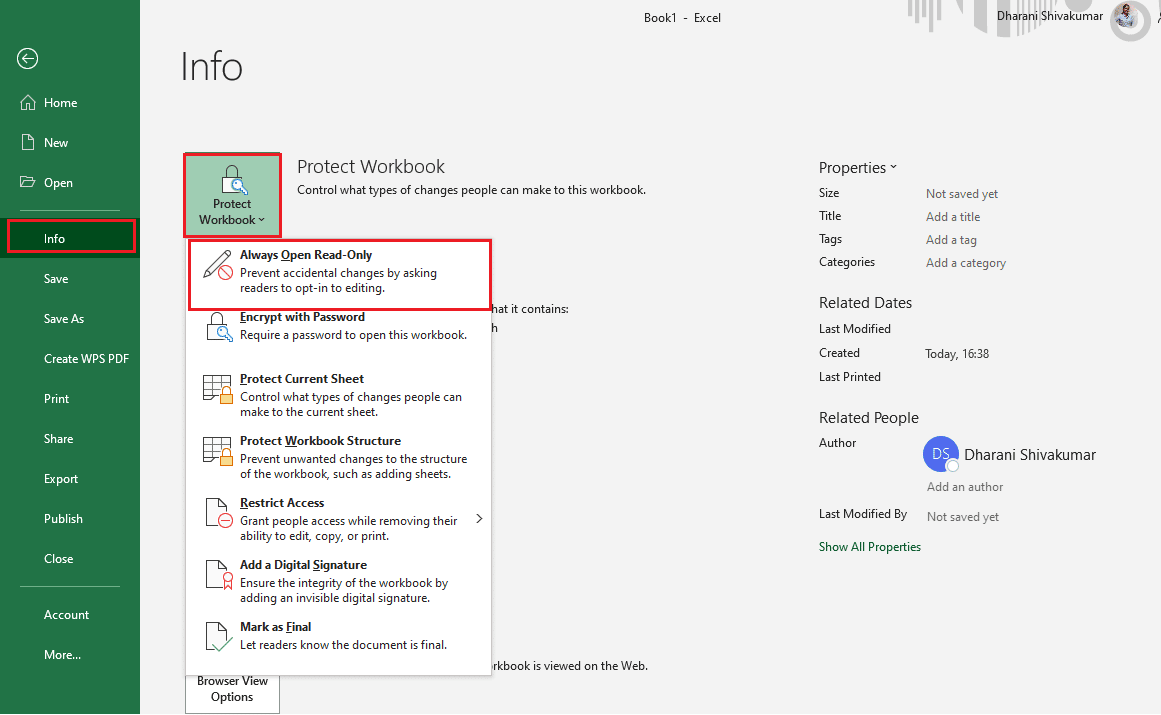Go to the Print menu item
The width and height of the screenshot is (1161, 715).
(x=56, y=399)
